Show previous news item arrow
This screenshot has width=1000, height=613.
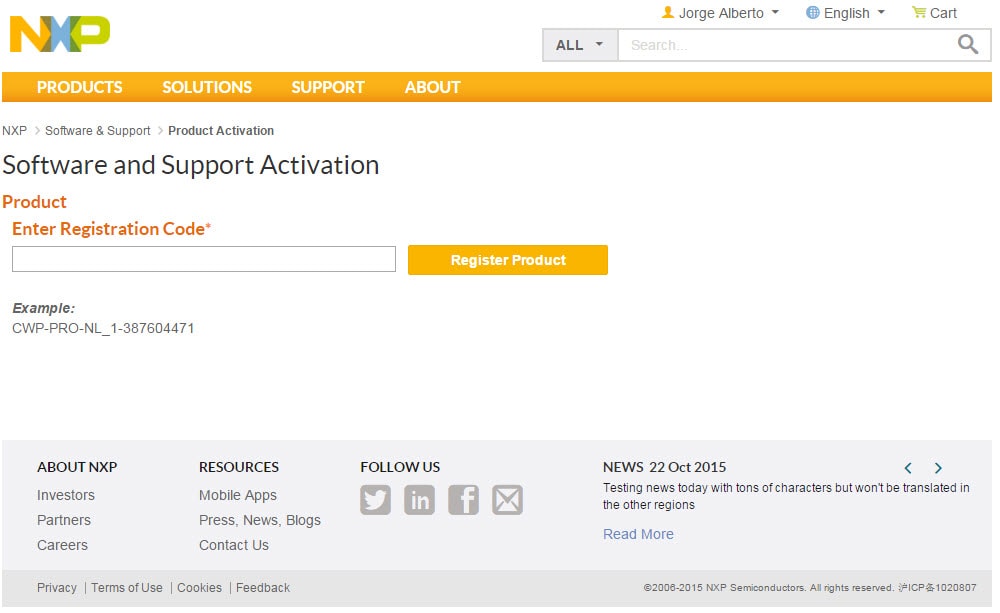point(908,468)
